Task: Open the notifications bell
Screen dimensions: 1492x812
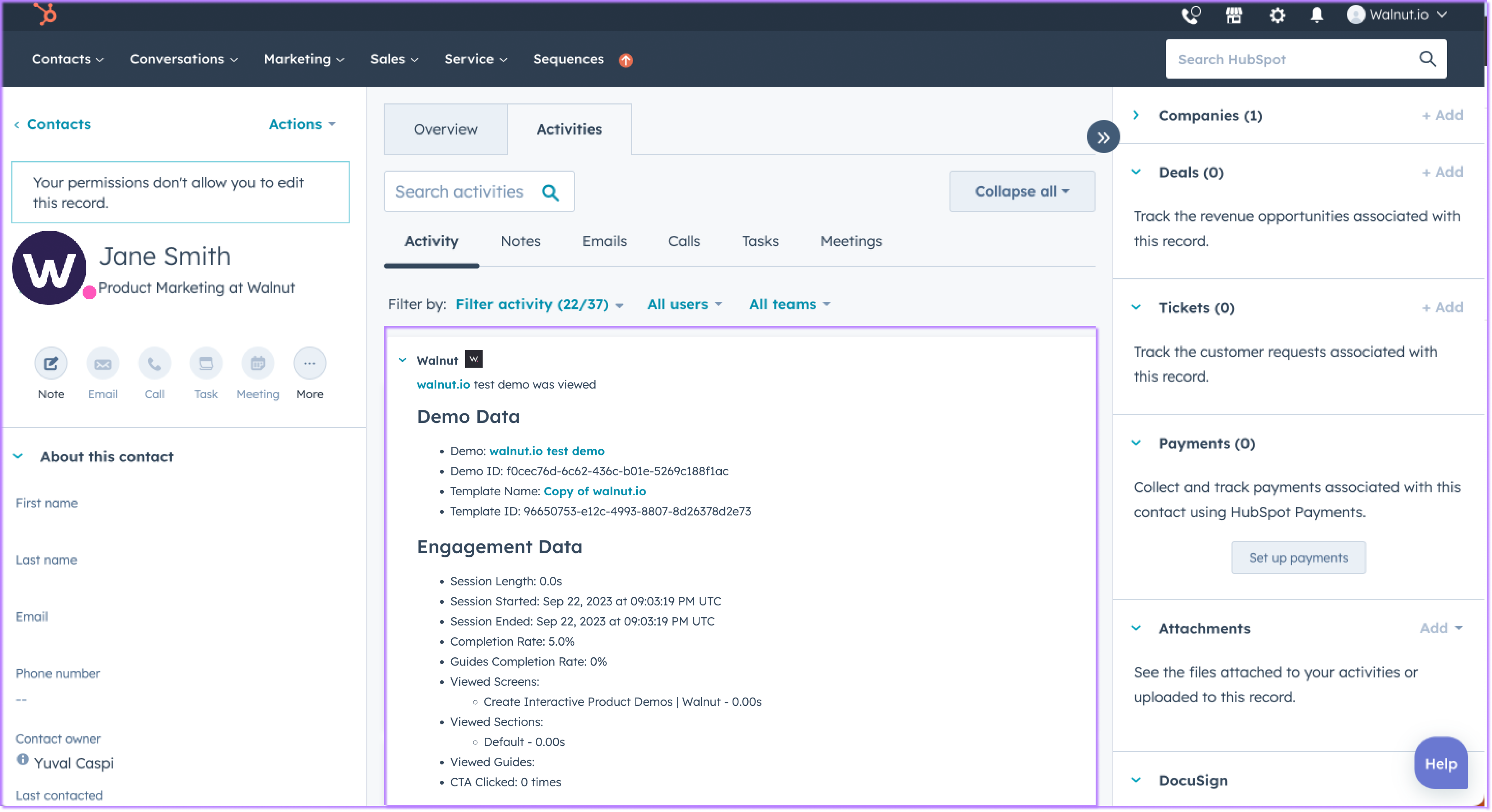Action: pos(1316,15)
